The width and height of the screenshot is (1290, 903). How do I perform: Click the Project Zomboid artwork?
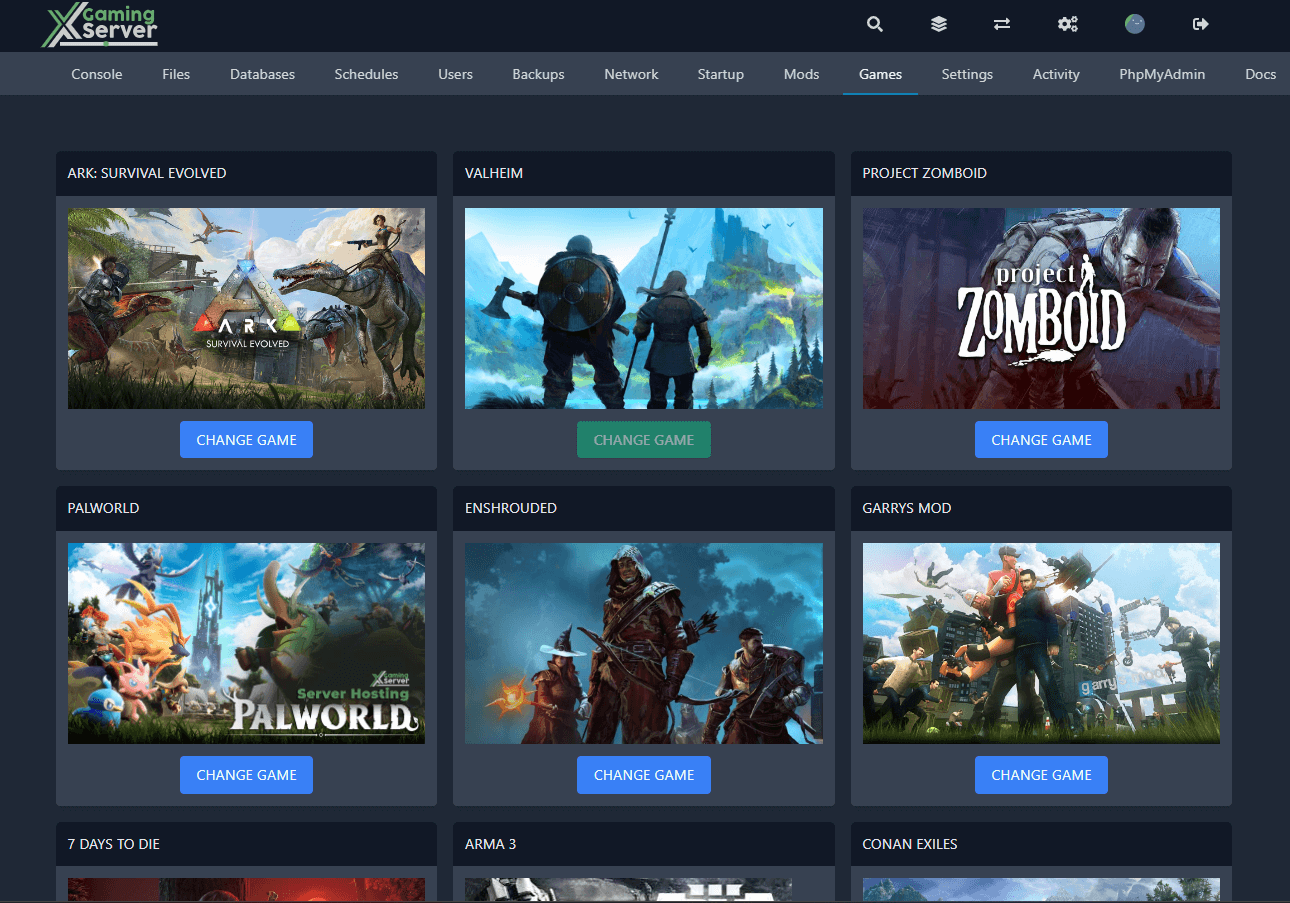[x=1041, y=308]
